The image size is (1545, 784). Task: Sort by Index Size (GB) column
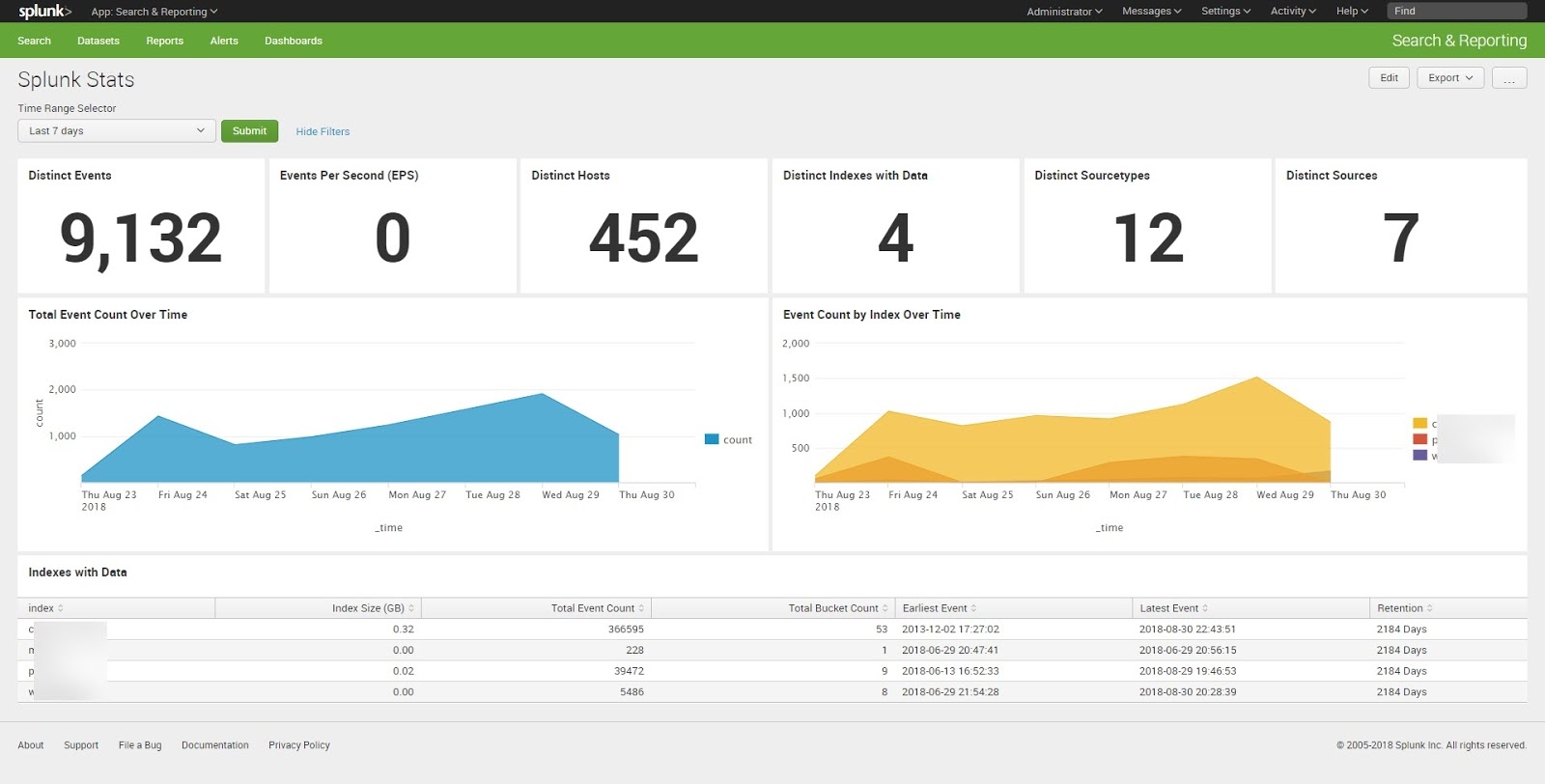(372, 608)
